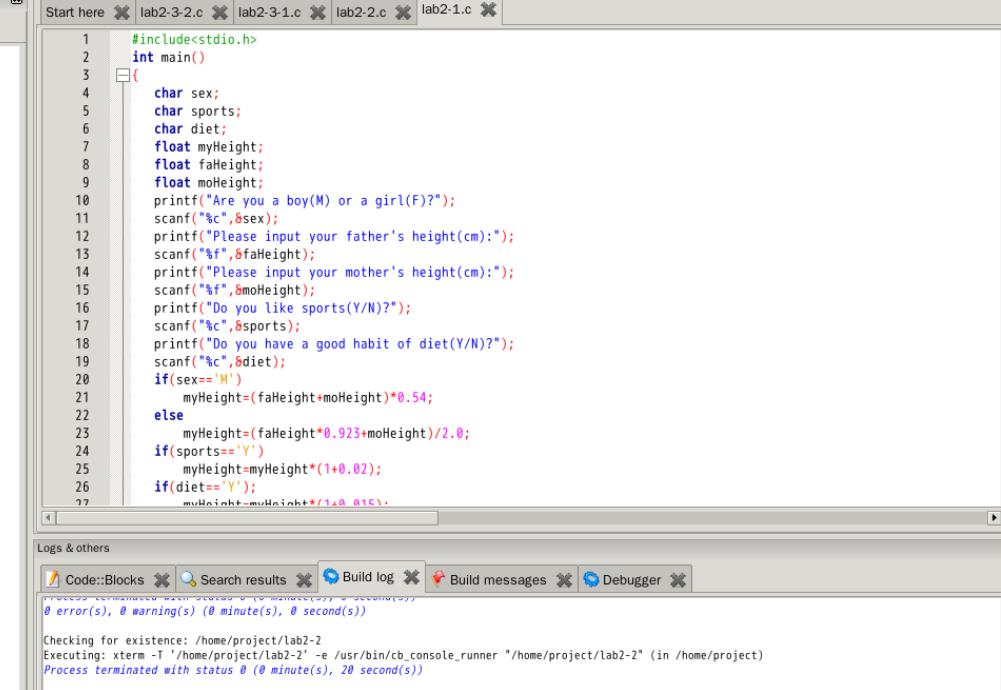Click line number 20 in the margin
Screen dimensions: 1001x690
(82, 379)
